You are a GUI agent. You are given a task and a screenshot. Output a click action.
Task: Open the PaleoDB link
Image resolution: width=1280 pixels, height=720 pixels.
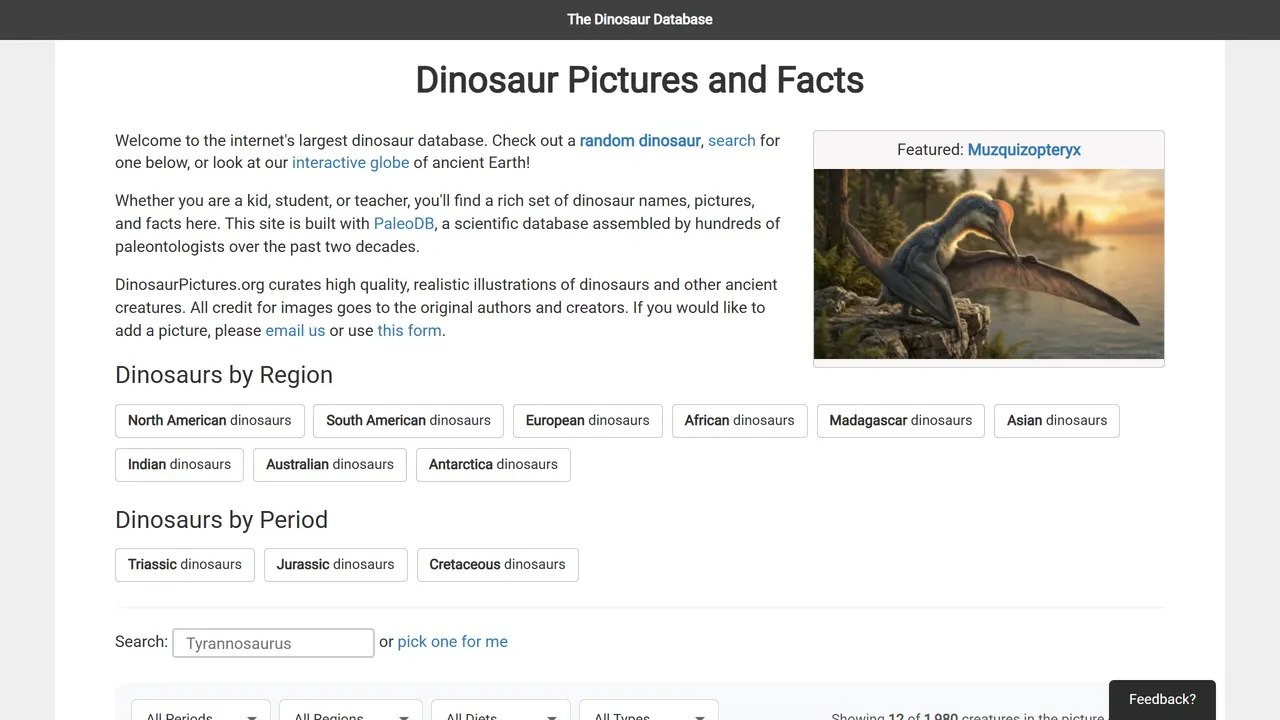[x=404, y=223]
